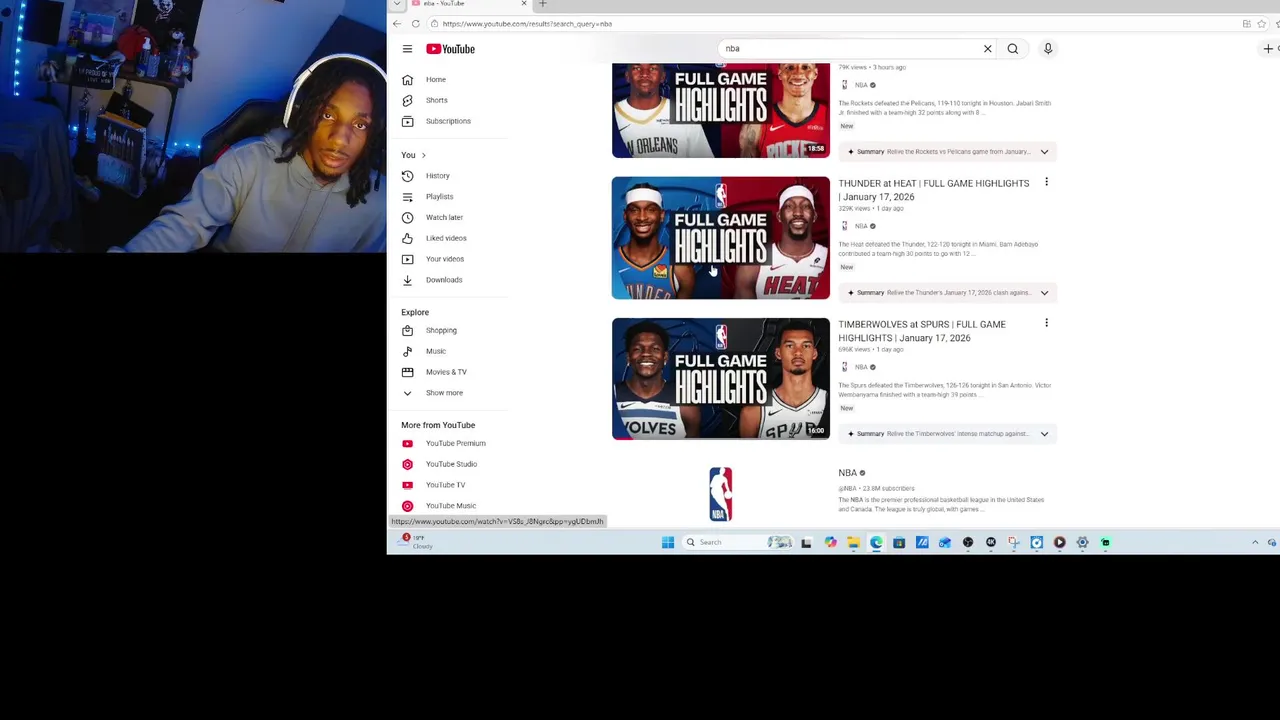Viewport: 1280px width, 720px height.
Task: Open TIMBERWOLVES at SPURS video title
Action: [922, 331]
